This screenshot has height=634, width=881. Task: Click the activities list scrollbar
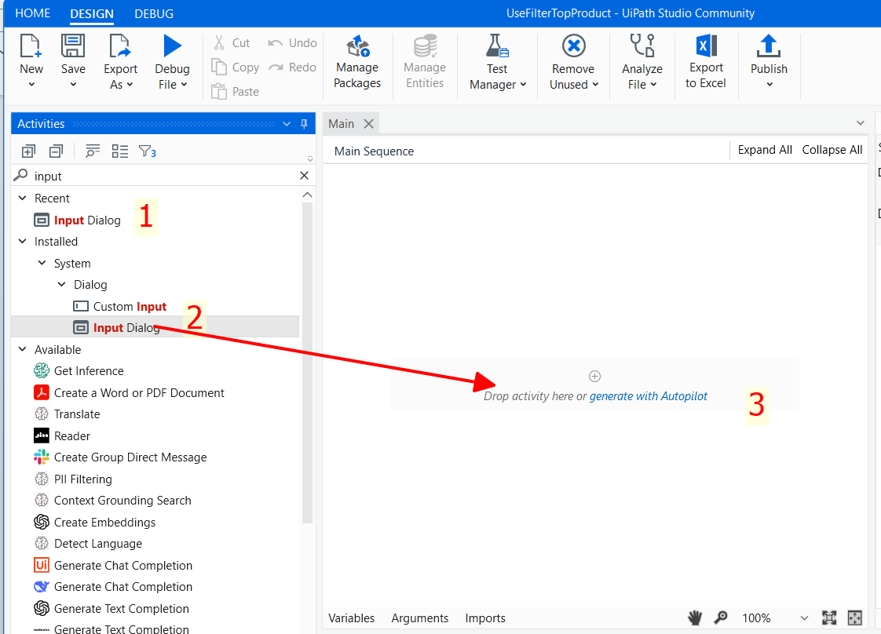307,363
